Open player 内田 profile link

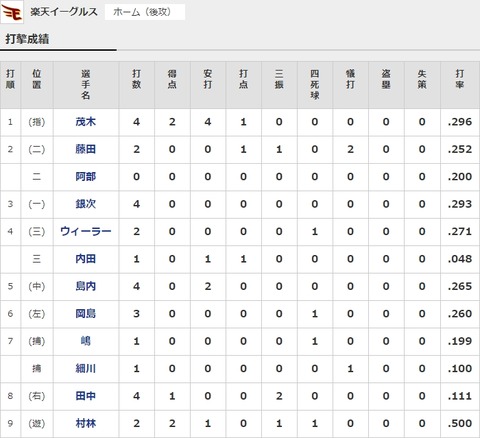point(86,259)
